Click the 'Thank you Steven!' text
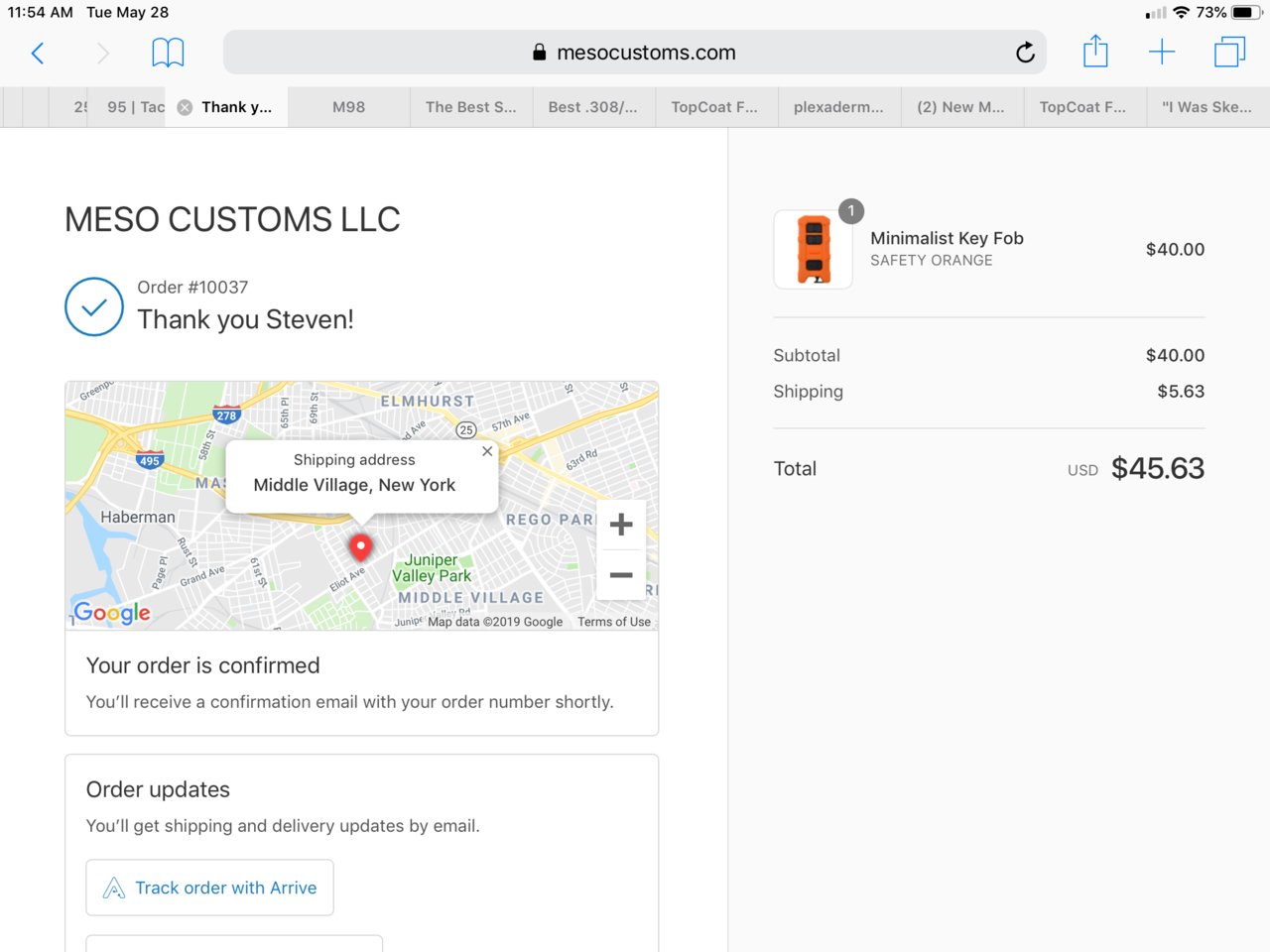 click(245, 319)
